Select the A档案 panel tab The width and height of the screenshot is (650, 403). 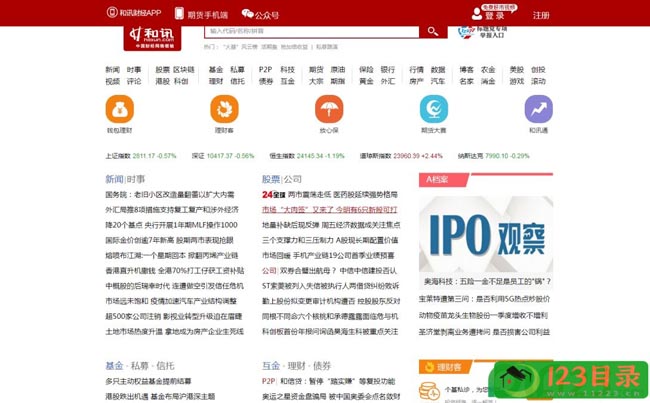443,180
